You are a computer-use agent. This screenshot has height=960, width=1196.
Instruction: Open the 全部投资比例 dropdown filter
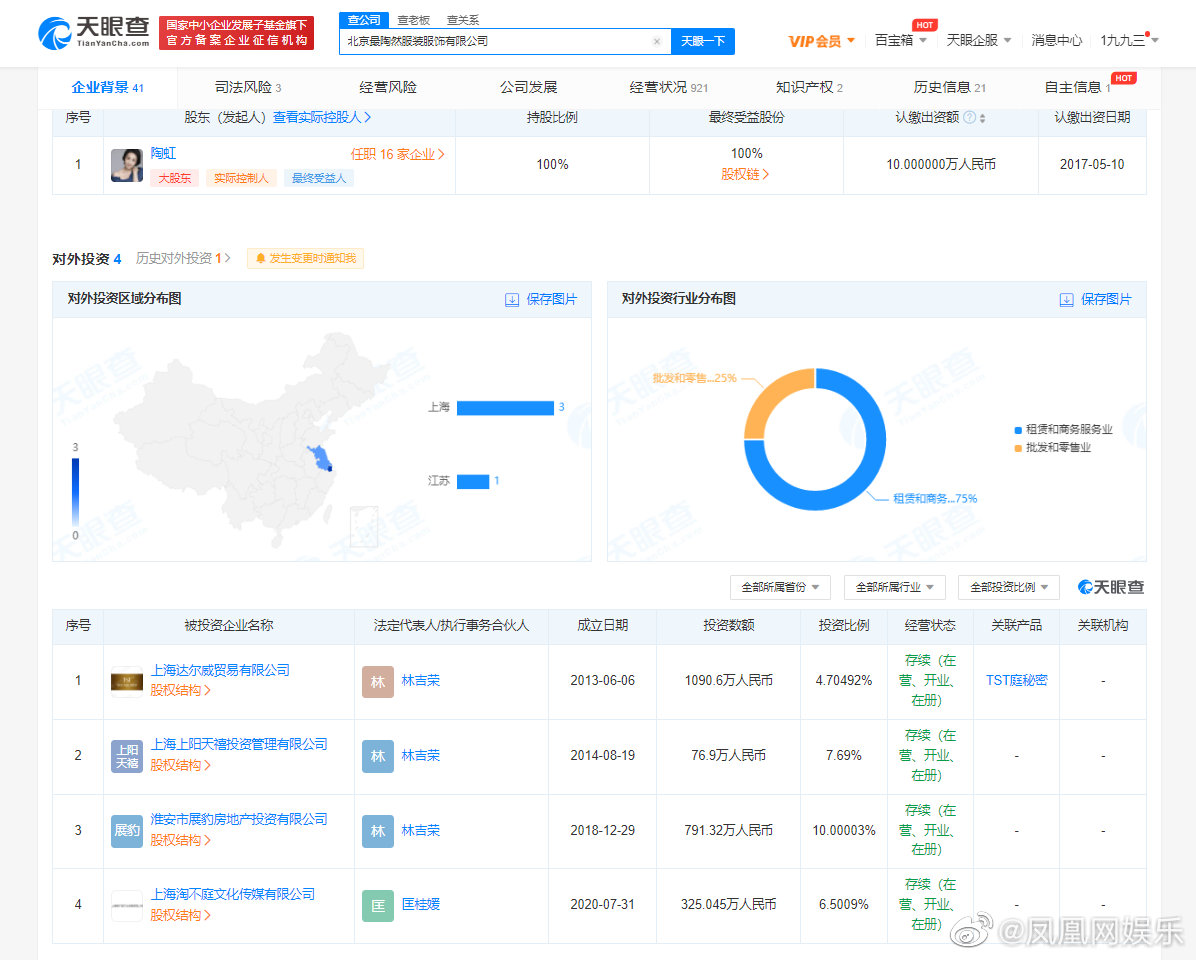coord(1009,587)
